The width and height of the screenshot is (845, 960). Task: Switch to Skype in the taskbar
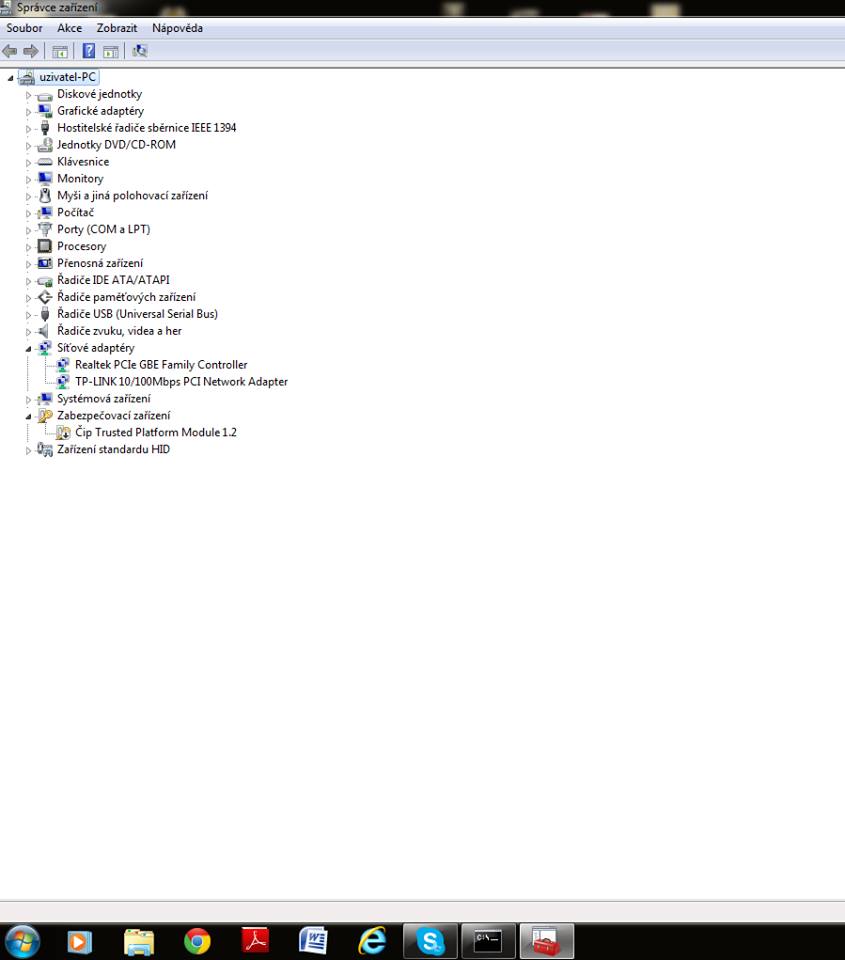coord(430,941)
